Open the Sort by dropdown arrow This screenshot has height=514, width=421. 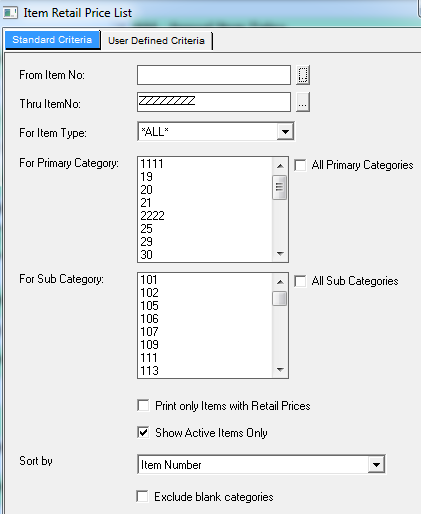(x=376, y=464)
